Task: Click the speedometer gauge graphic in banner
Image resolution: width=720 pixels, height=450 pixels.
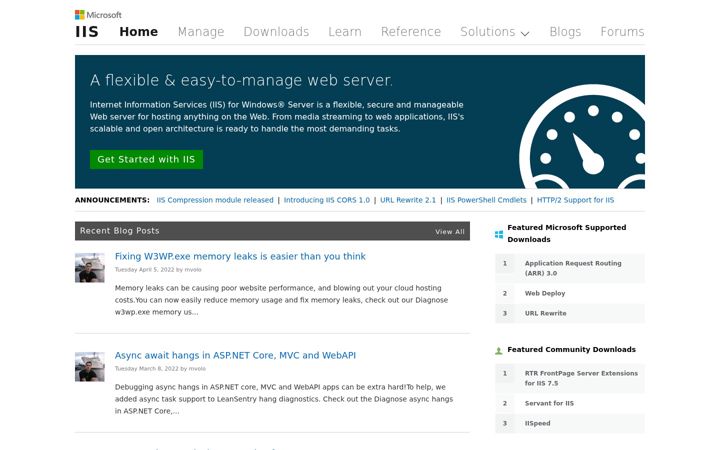Action: click(x=582, y=136)
